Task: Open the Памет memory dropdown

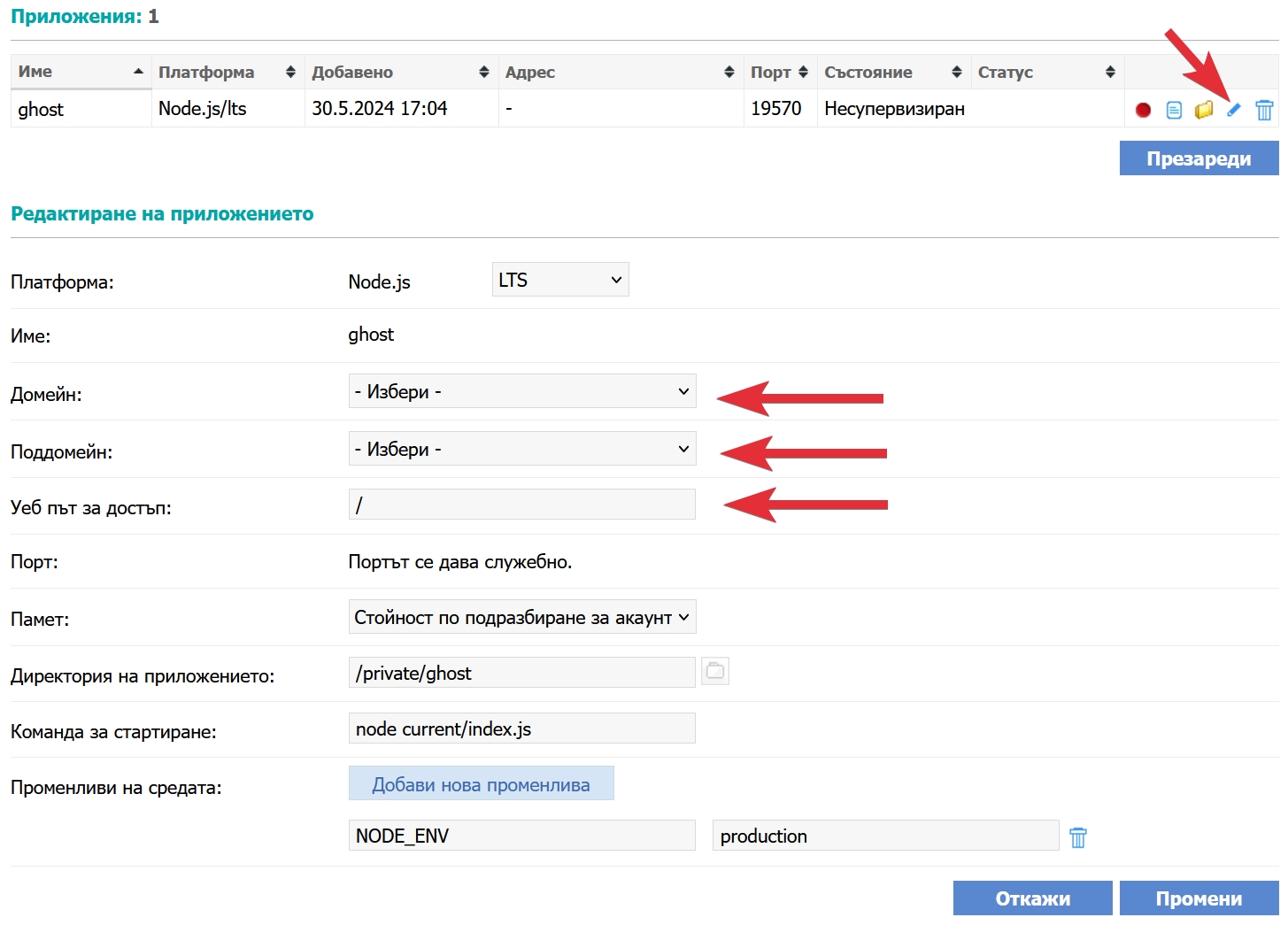Action: [x=522, y=617]
